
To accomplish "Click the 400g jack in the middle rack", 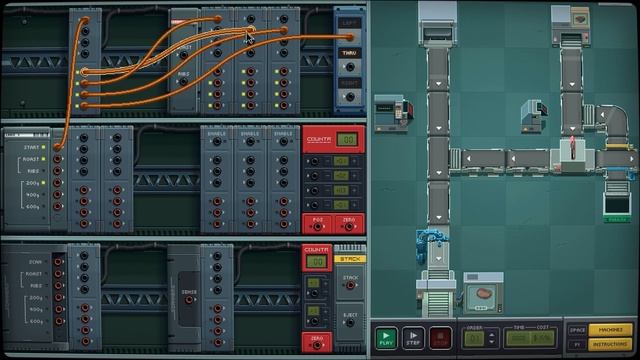I will click(58, 195).
